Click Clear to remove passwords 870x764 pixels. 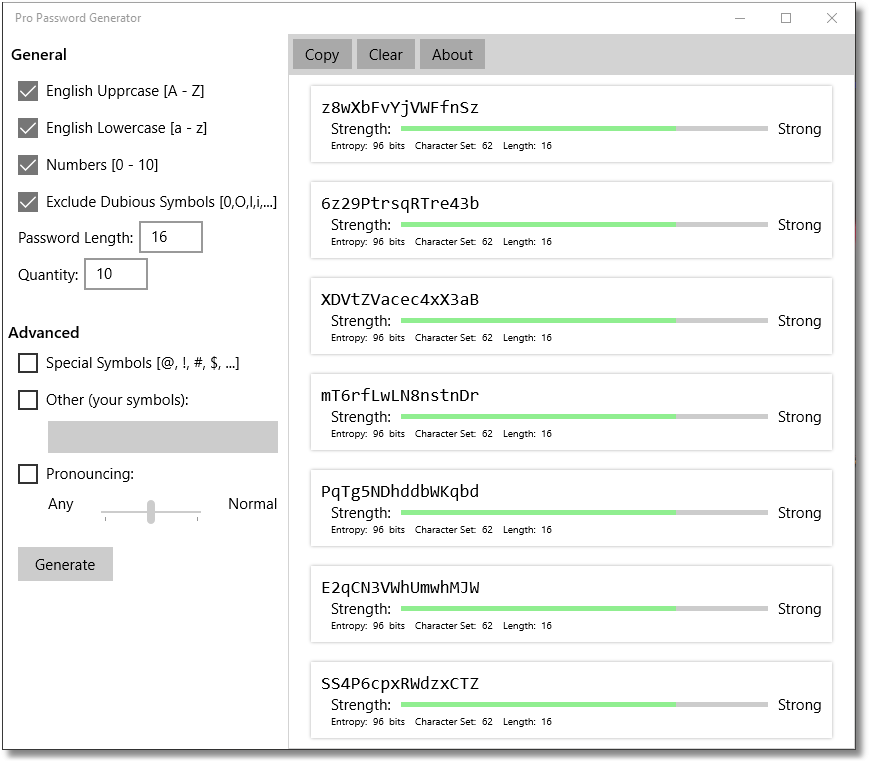click(385, 54)
